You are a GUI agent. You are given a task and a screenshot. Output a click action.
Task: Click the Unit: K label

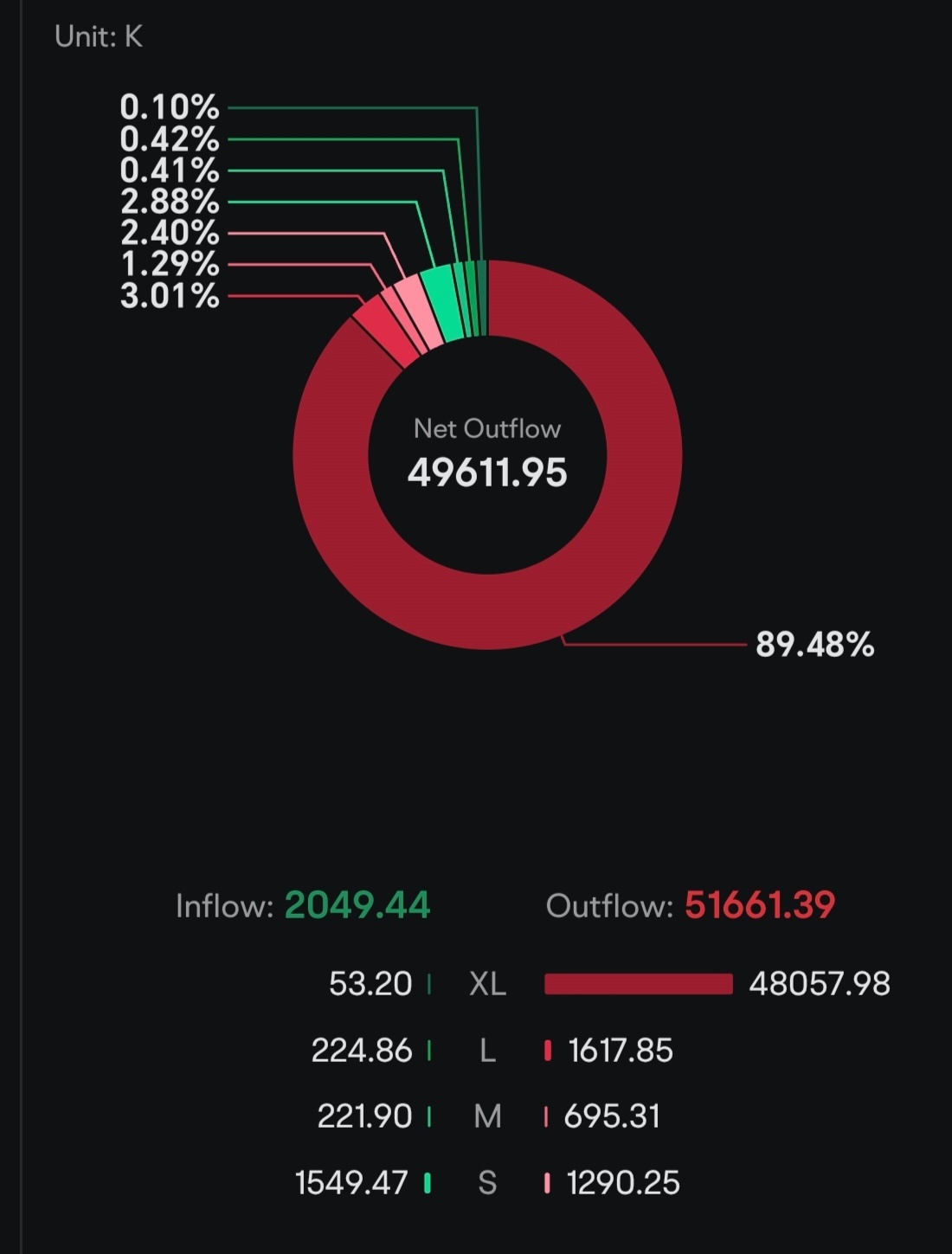99,36
